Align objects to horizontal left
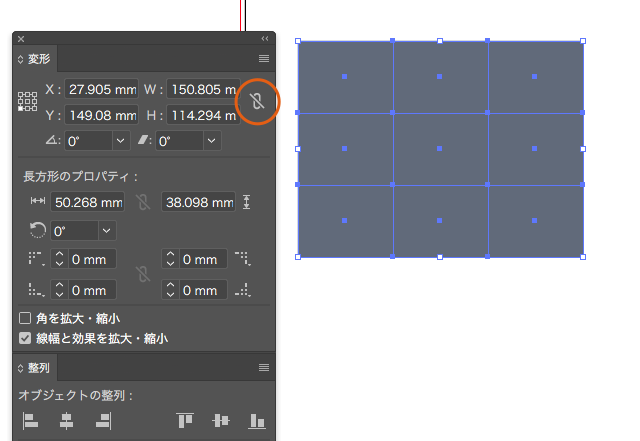Image resolution: width=640 pixels, height=441 pixels. point(31,421)
